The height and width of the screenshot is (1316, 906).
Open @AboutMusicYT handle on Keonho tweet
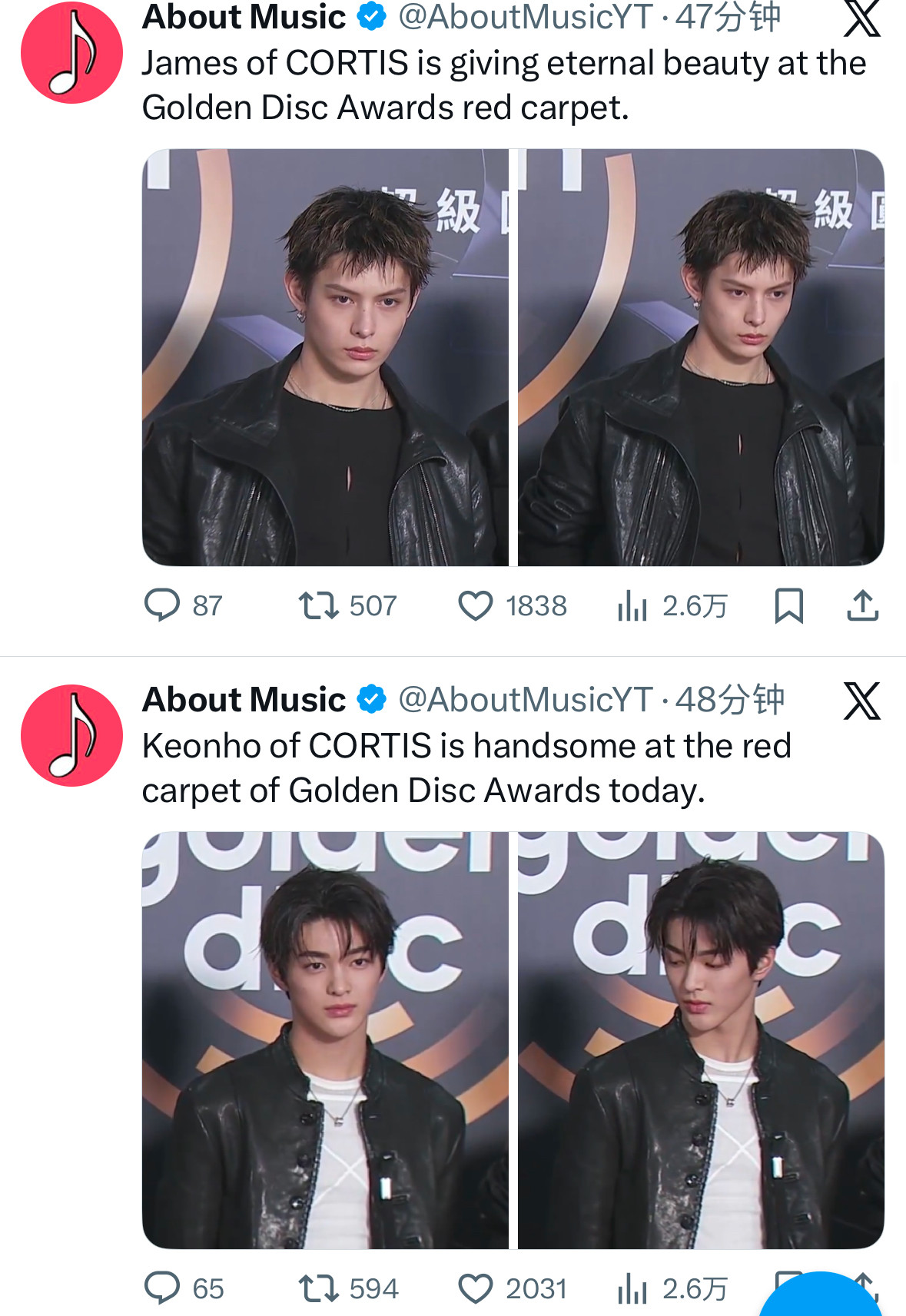526,700
